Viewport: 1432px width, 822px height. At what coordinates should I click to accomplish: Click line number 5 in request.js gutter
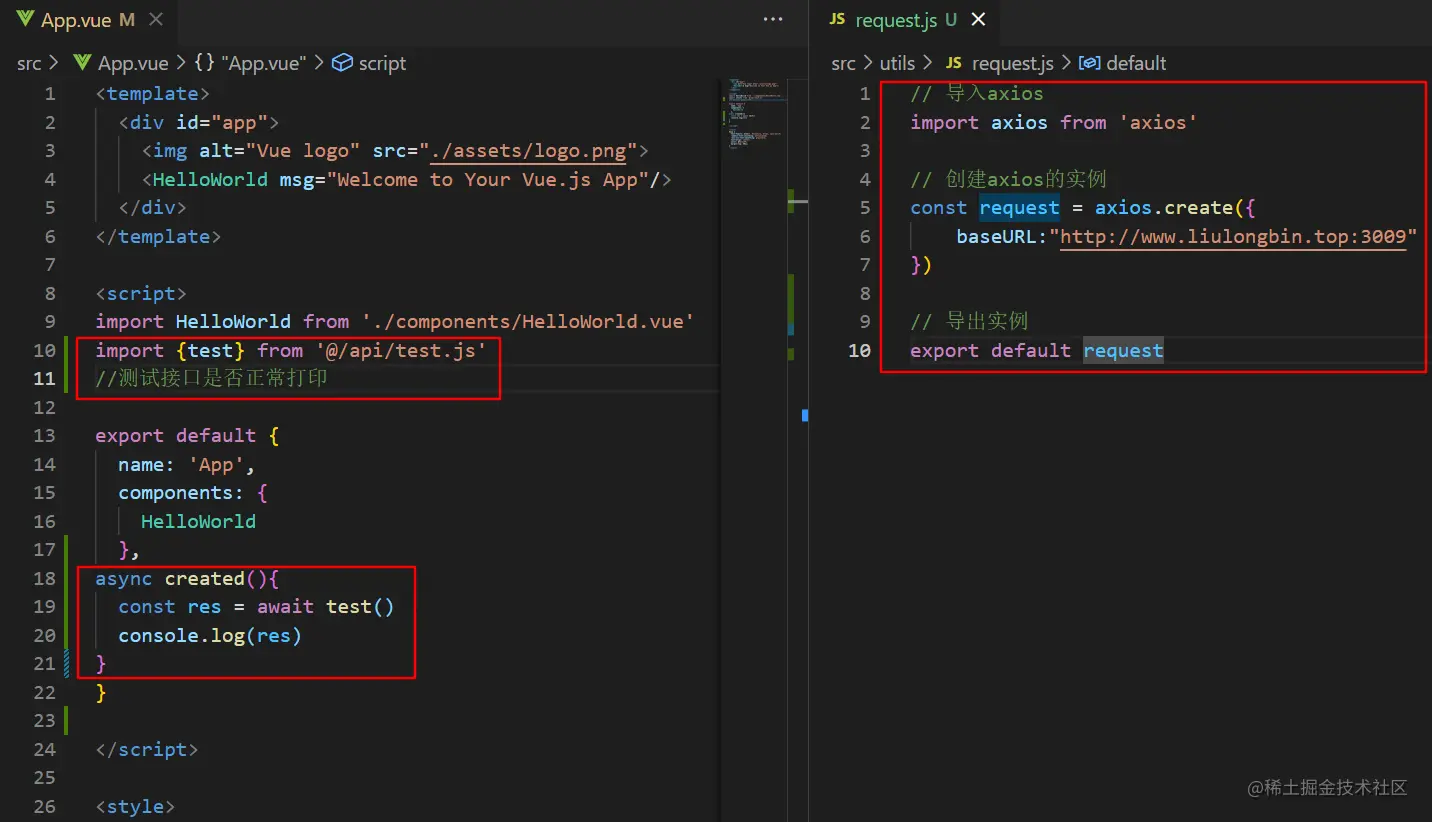(866, 208)
